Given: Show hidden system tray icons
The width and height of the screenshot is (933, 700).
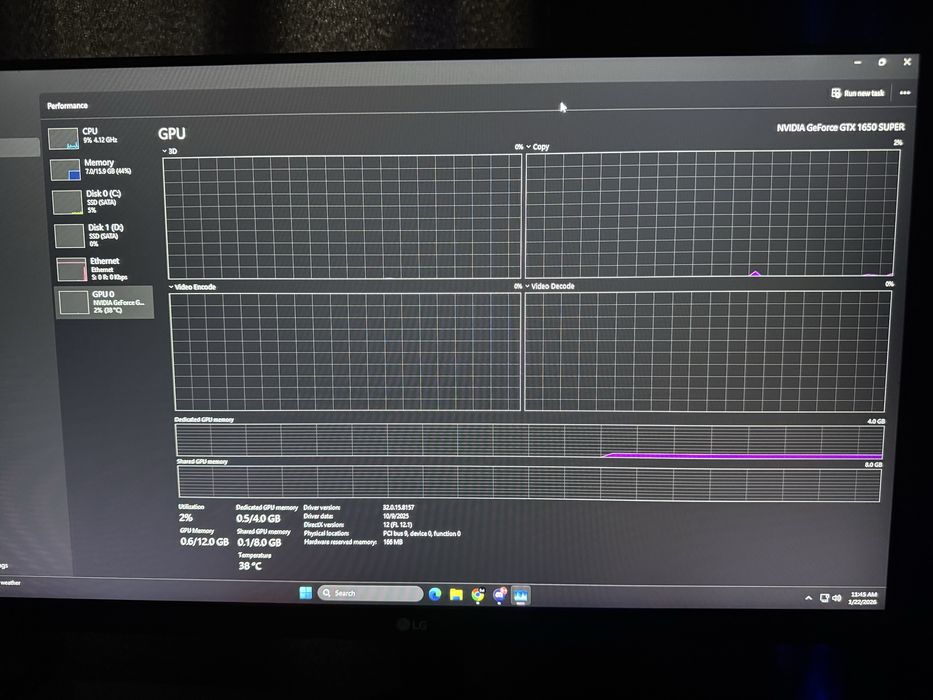Looking at the screenshot, I should 808,598.
